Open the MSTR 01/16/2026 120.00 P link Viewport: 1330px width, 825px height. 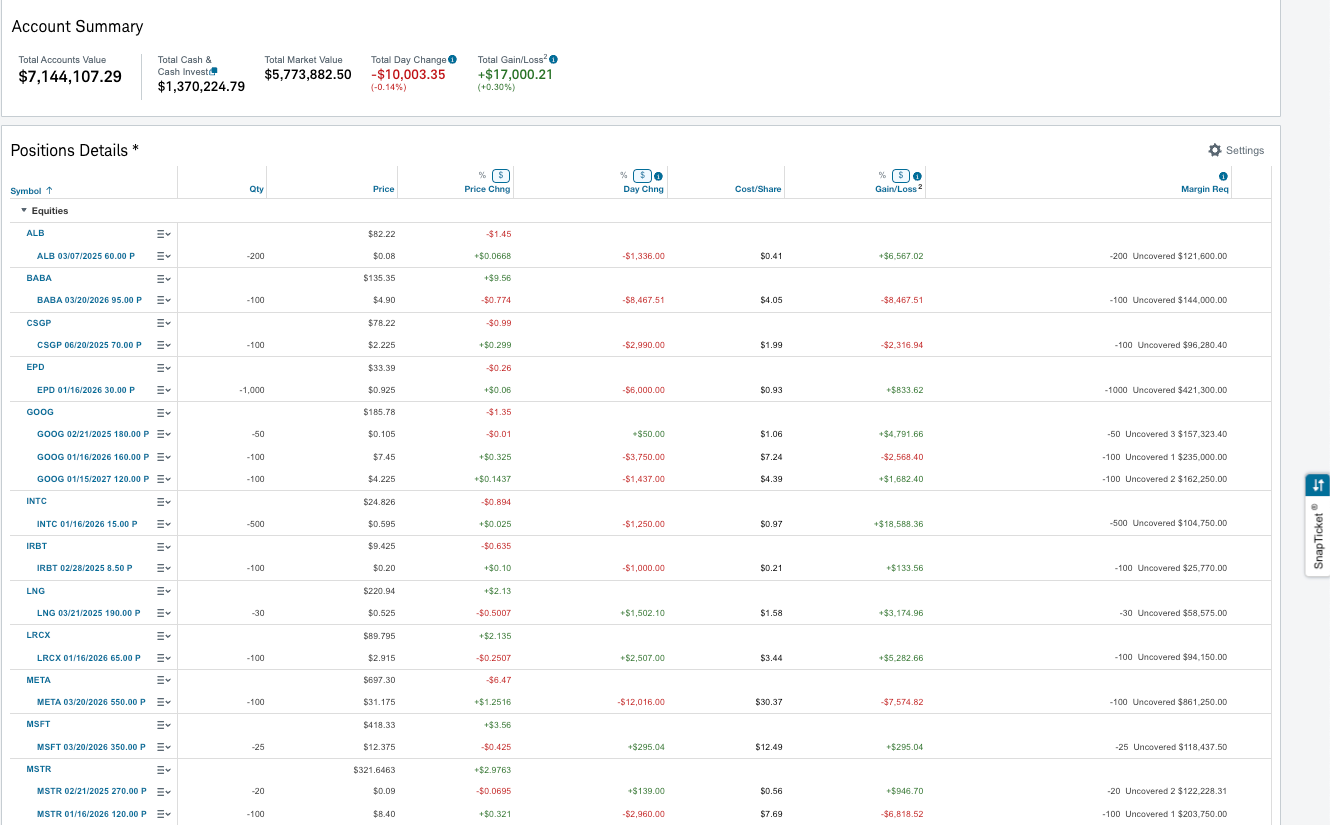92,814
